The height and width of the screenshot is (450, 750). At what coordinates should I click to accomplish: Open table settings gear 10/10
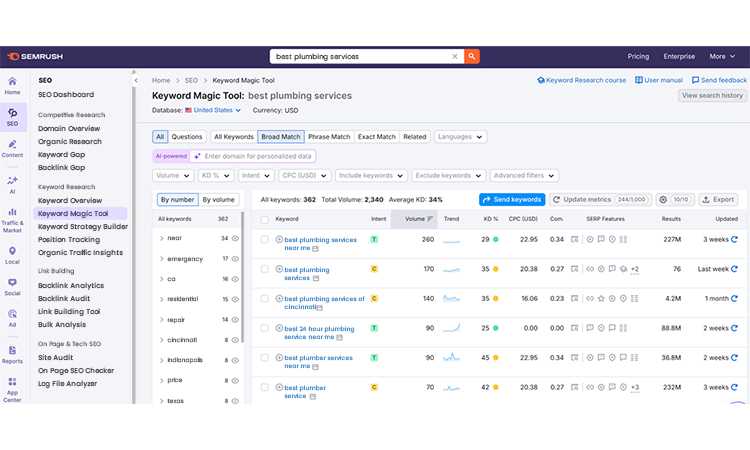pos(675,199)
